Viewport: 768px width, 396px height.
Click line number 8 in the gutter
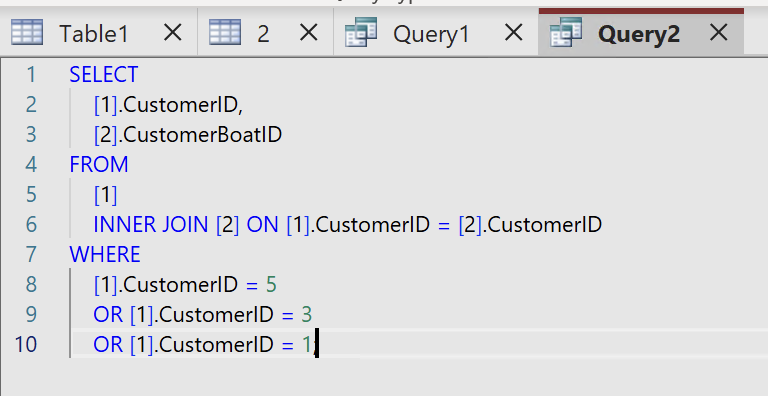pyautogui.click(x=31, y=285)
